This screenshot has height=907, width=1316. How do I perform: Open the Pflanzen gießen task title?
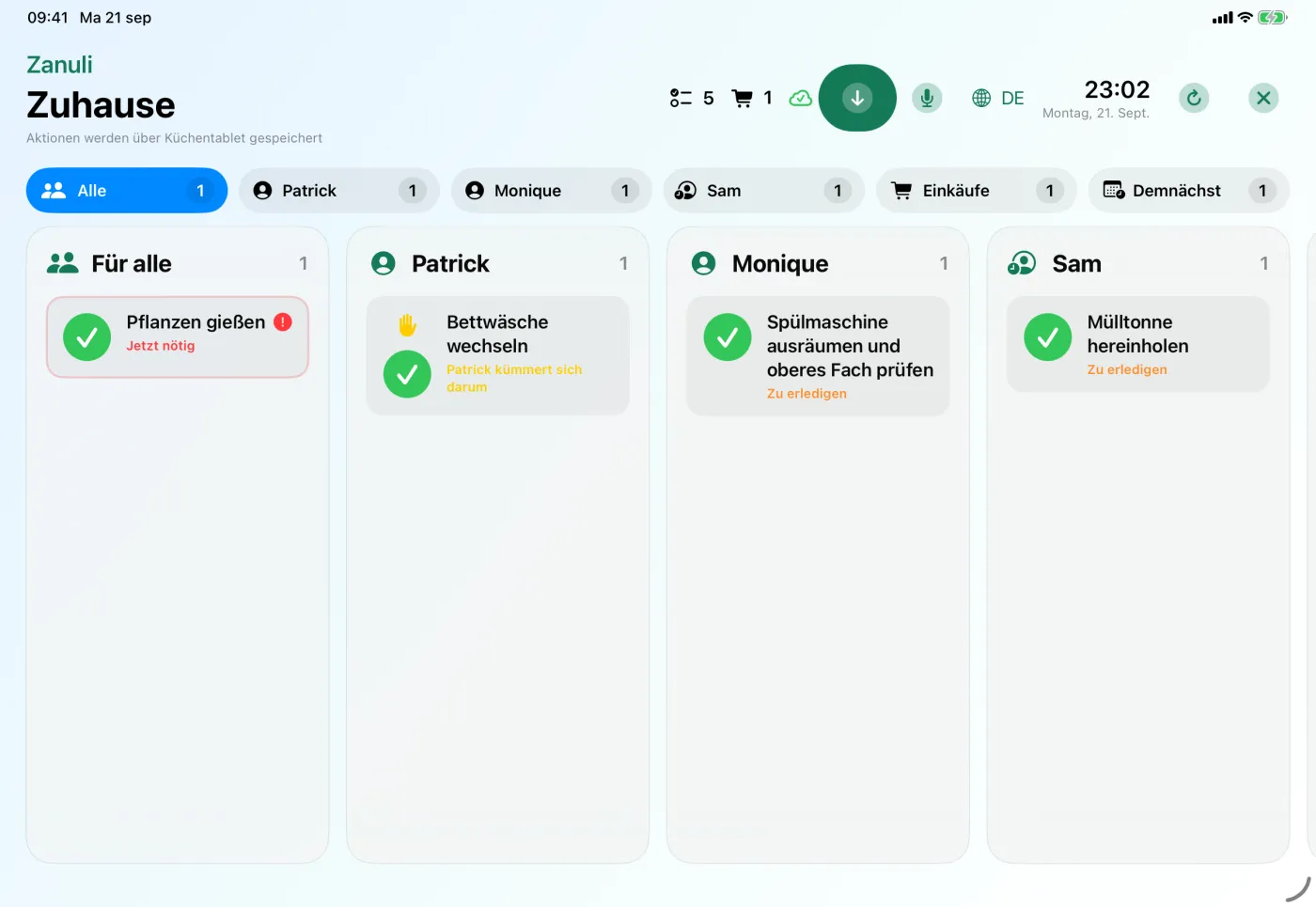click(x=196, y=322)
